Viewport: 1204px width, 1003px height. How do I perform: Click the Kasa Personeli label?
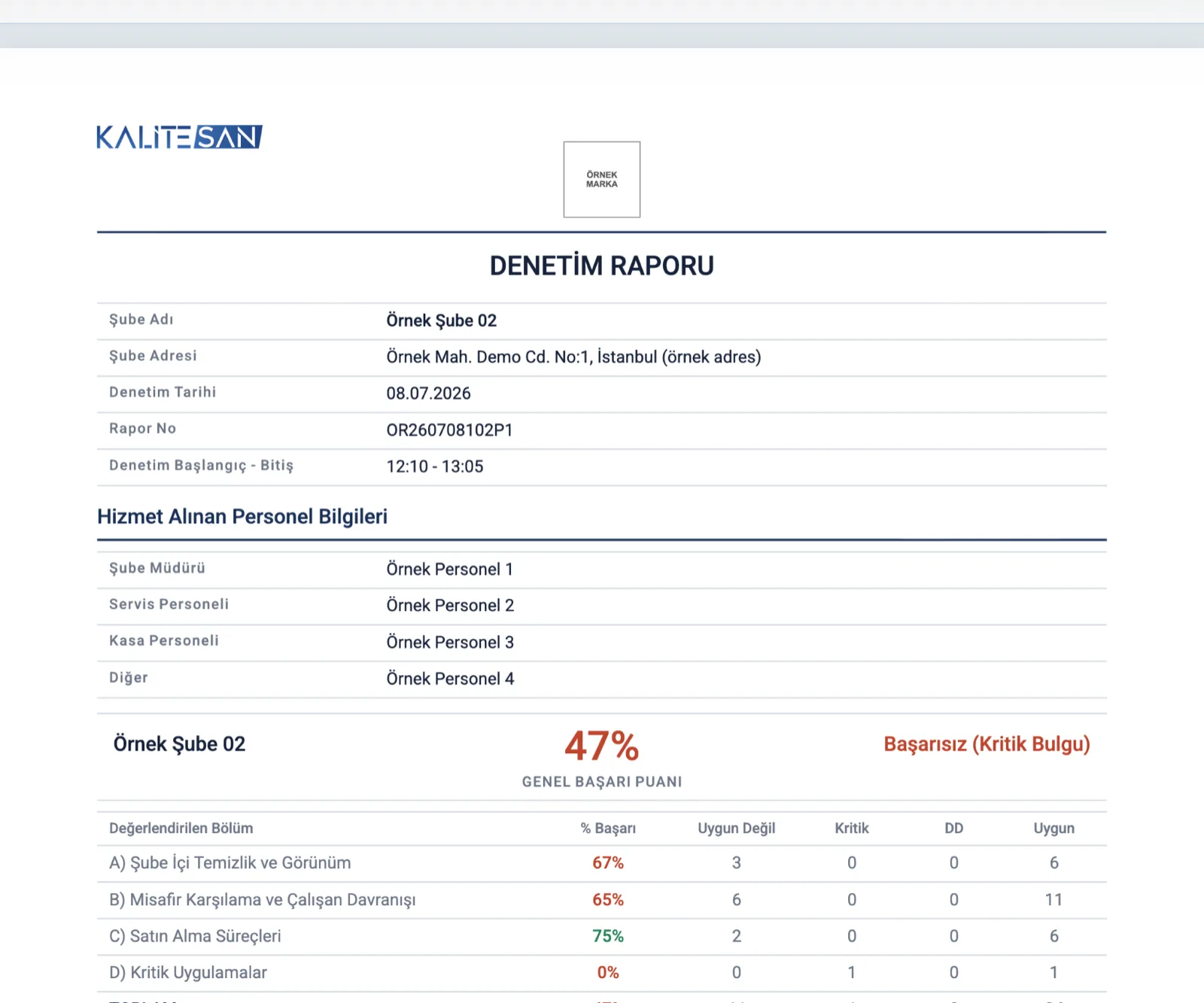(x=164, y=640)
